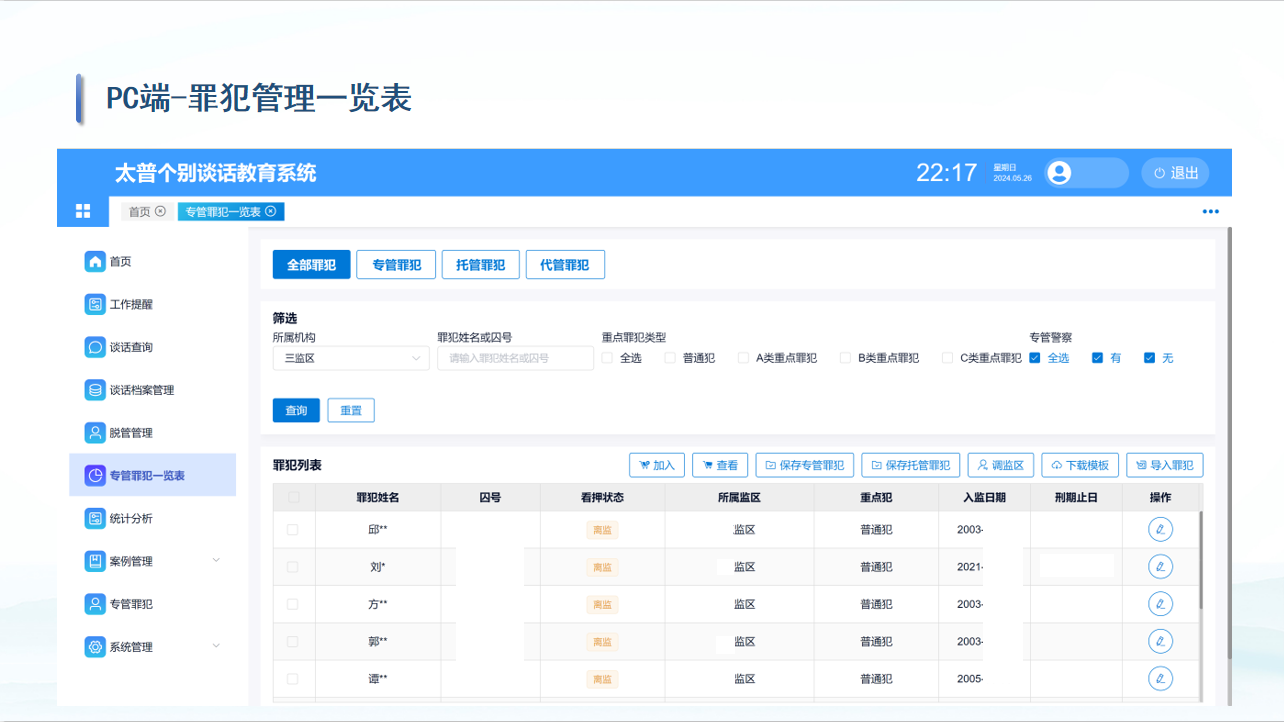
Task: Switch to the 首页 page tab
Action: click(146, 211)
